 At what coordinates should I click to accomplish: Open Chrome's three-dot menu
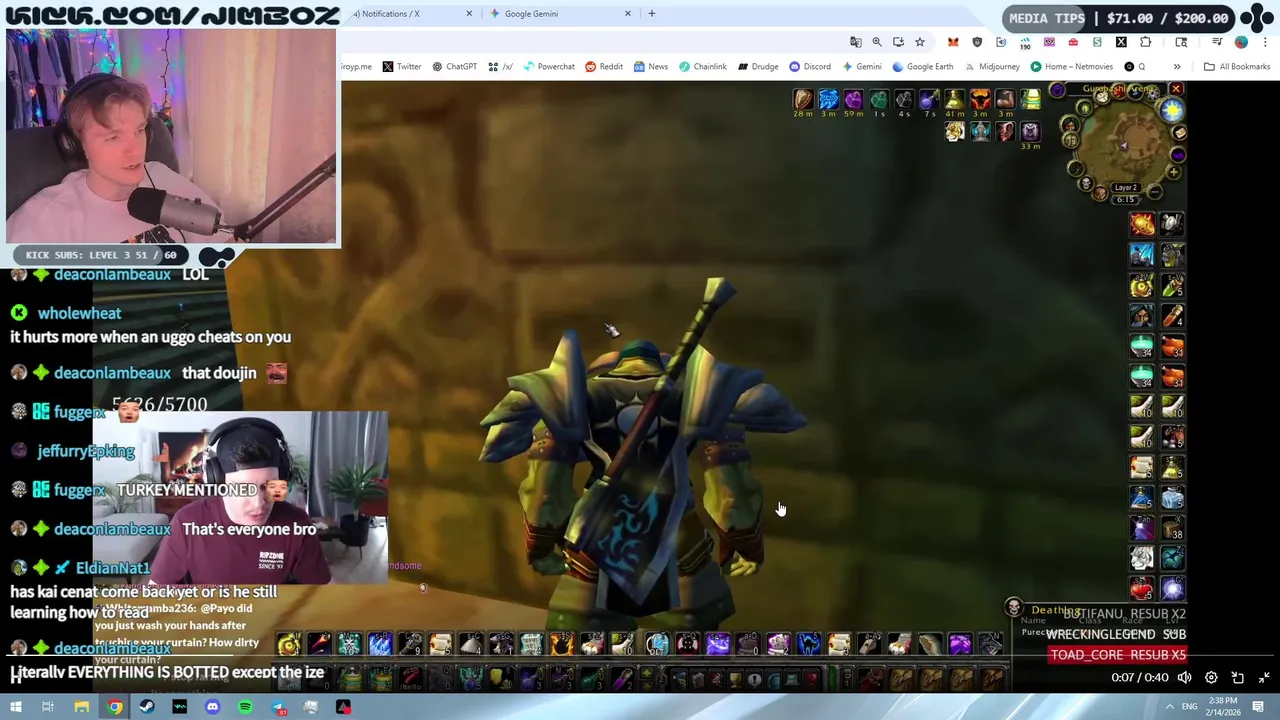click(x=1265, y=42)
